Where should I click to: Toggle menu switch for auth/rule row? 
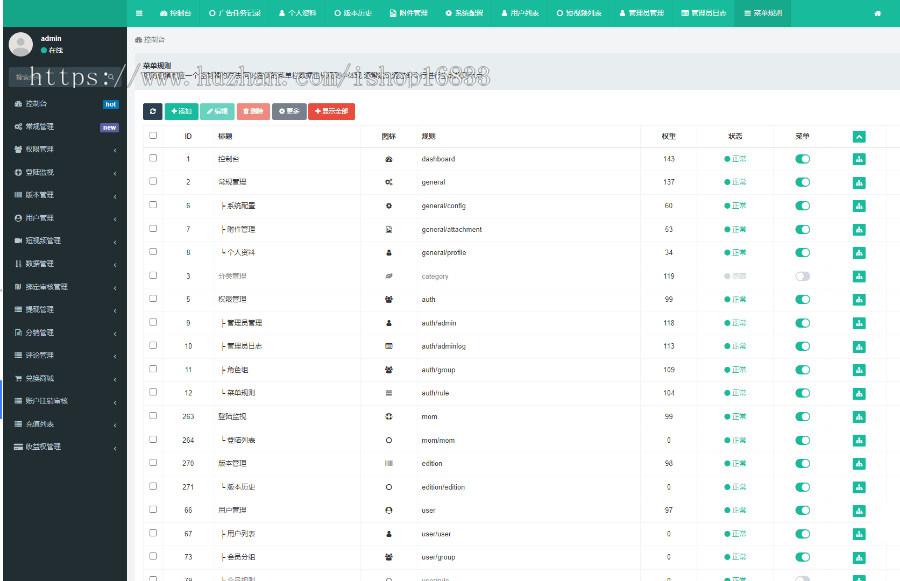pos(802,393)
